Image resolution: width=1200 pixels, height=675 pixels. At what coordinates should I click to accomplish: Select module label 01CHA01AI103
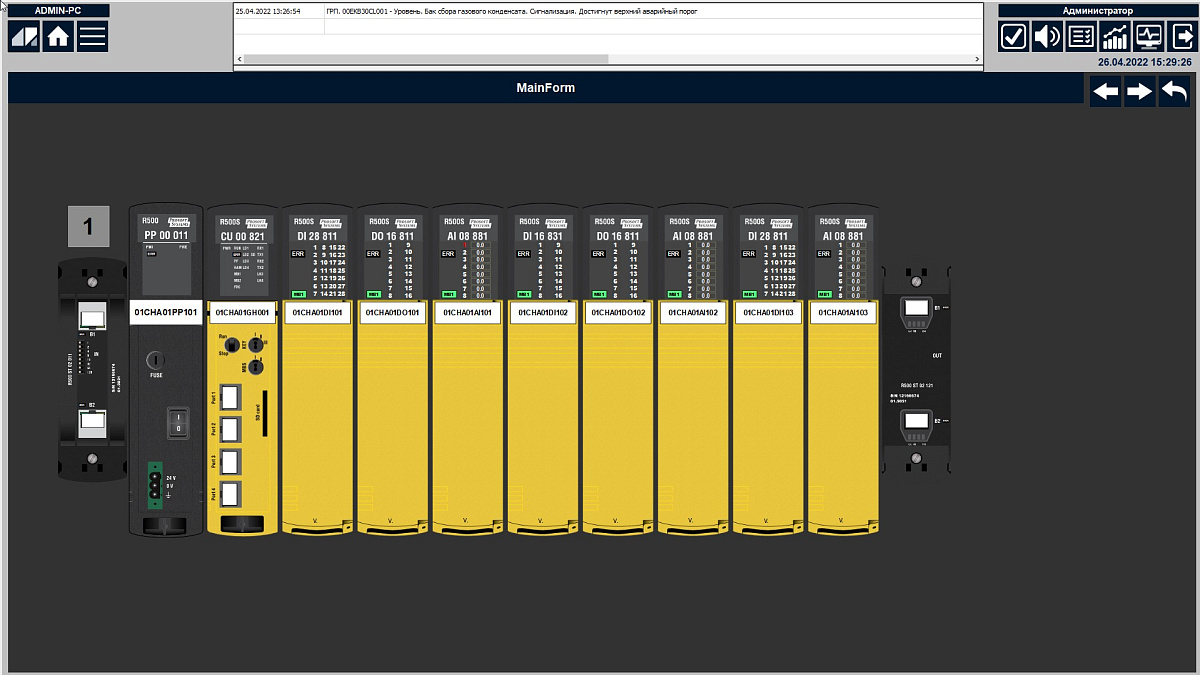[x=842, y=313]
